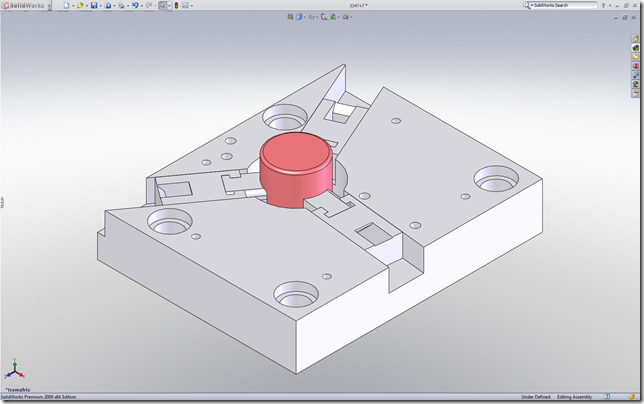Click the greyed Redo icon
644x404 pixels.
pos(149,5)
